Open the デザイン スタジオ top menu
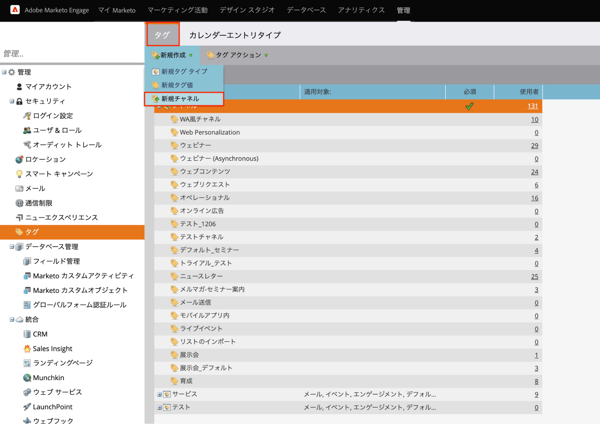The height and width of the screenshot is (424, 600). pyautogui.click(x=247, y=10)
